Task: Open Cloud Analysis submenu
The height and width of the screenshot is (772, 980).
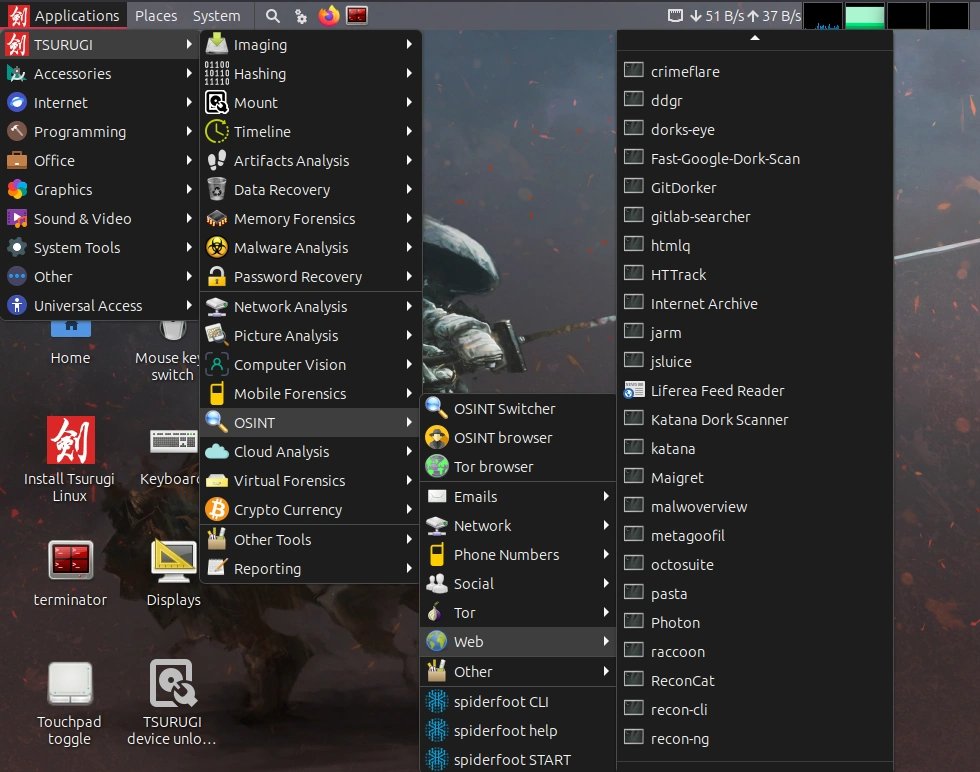Action: coord(310,451)
